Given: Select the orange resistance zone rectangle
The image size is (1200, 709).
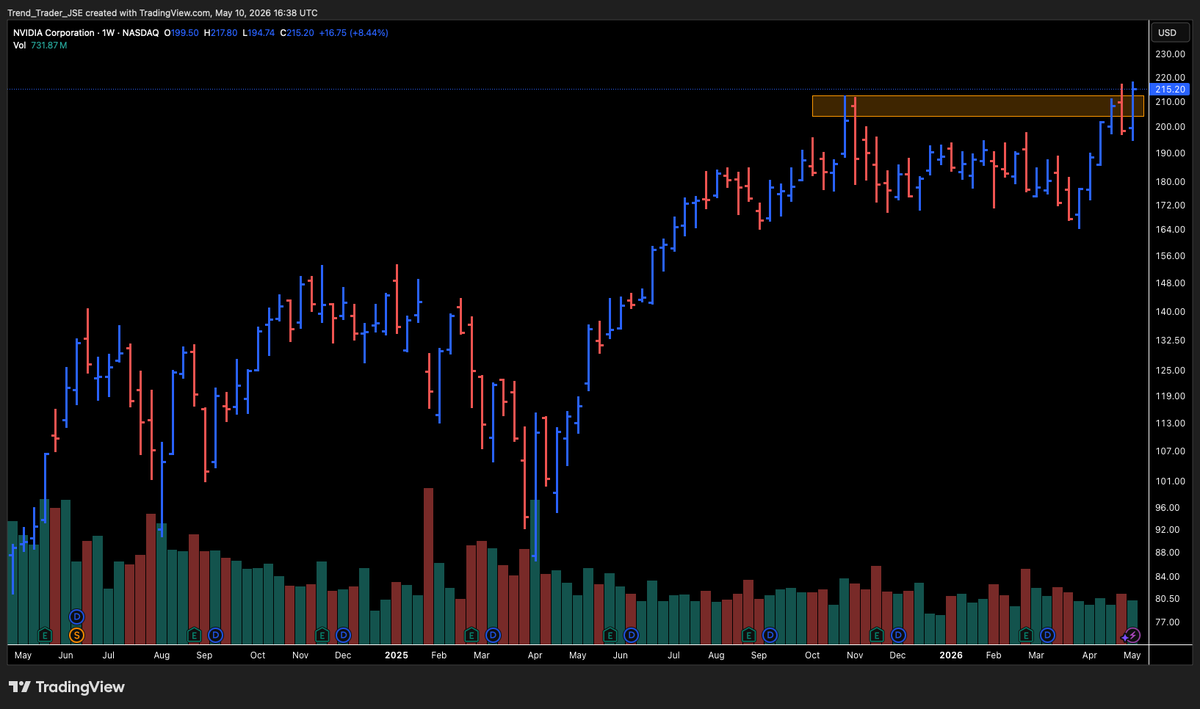Looking at the screenshot, I should coord(978,106).
